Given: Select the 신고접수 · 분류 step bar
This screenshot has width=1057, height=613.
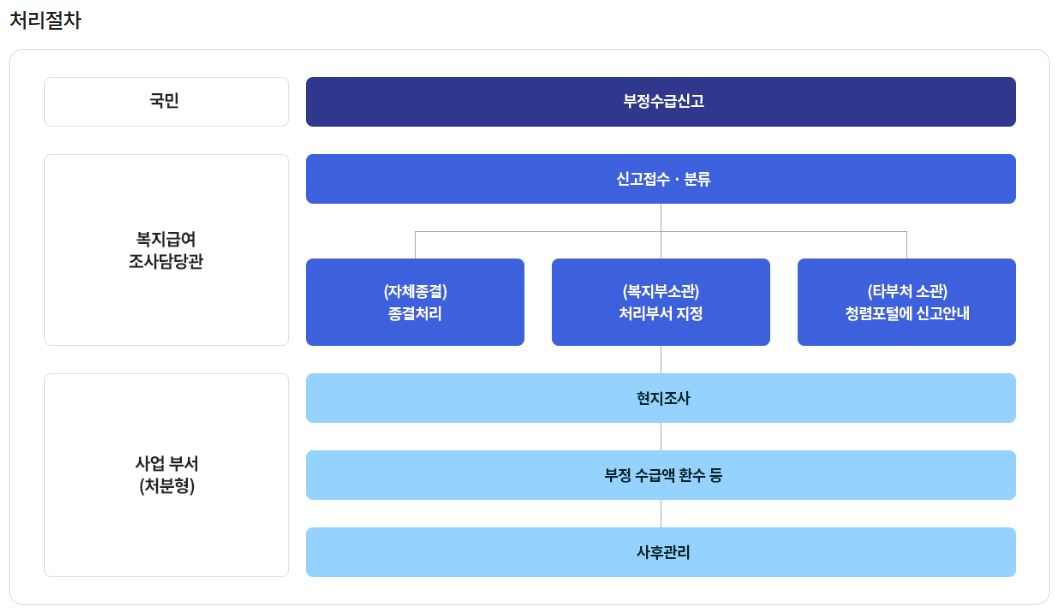Looking at the screenshot, I should (x=661, y=179).
